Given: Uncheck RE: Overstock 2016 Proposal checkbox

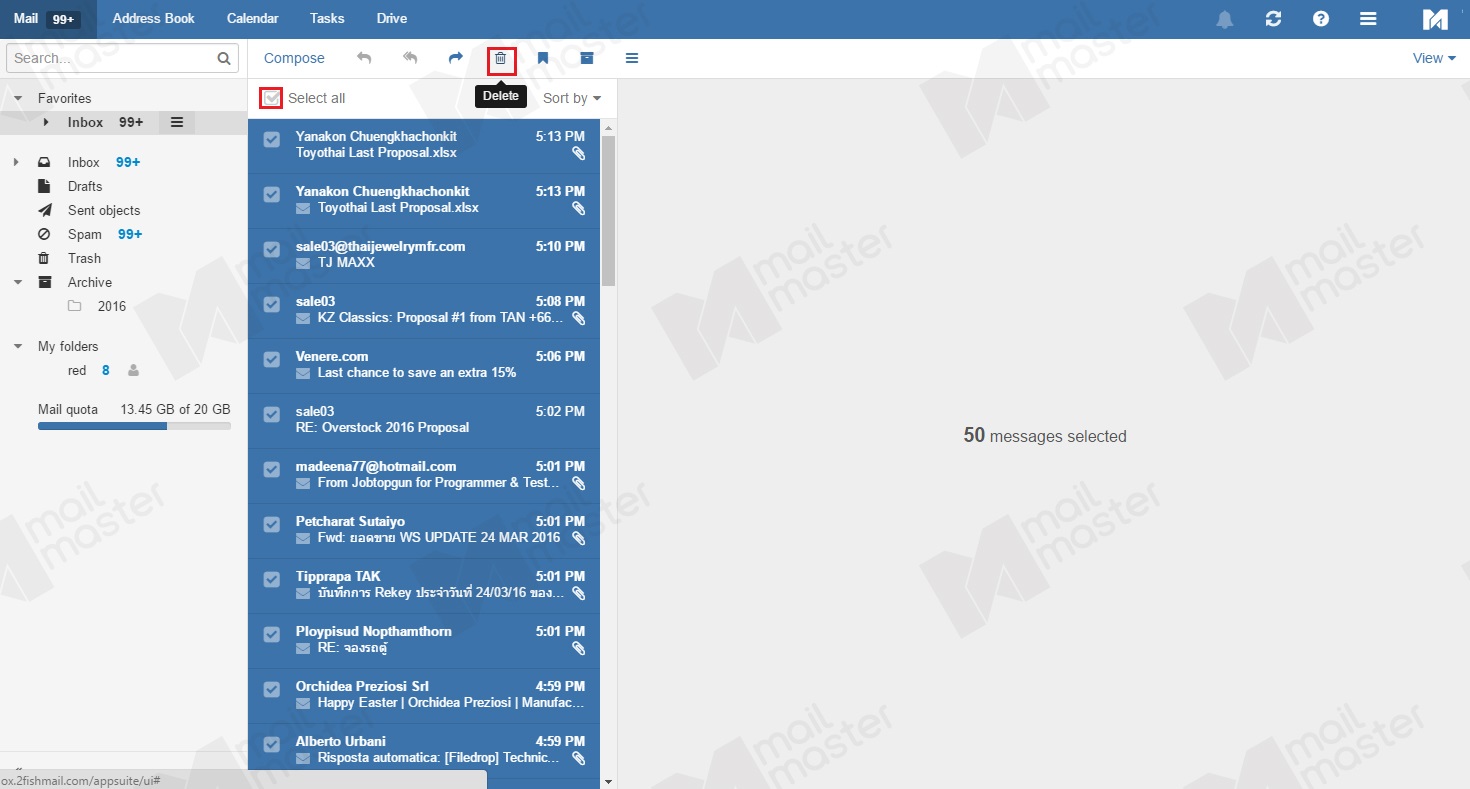Looking at the screenshot, I should pos(271,415).
